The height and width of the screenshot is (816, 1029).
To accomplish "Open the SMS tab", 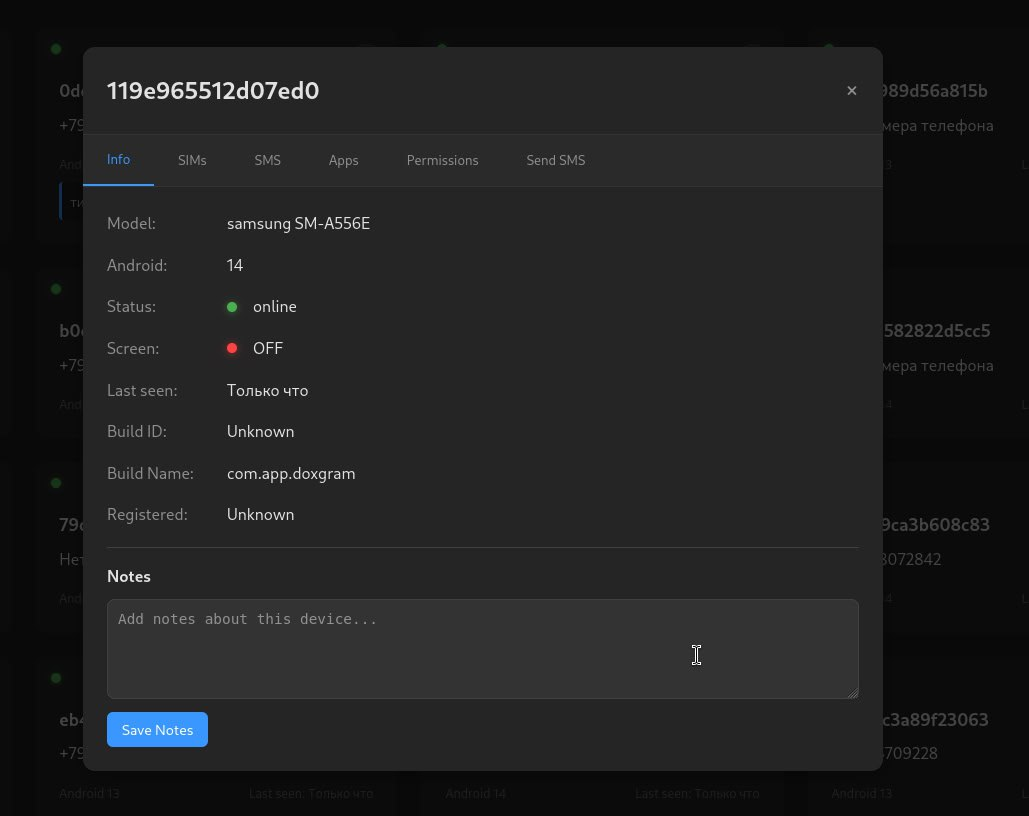I will coord(267,160).
